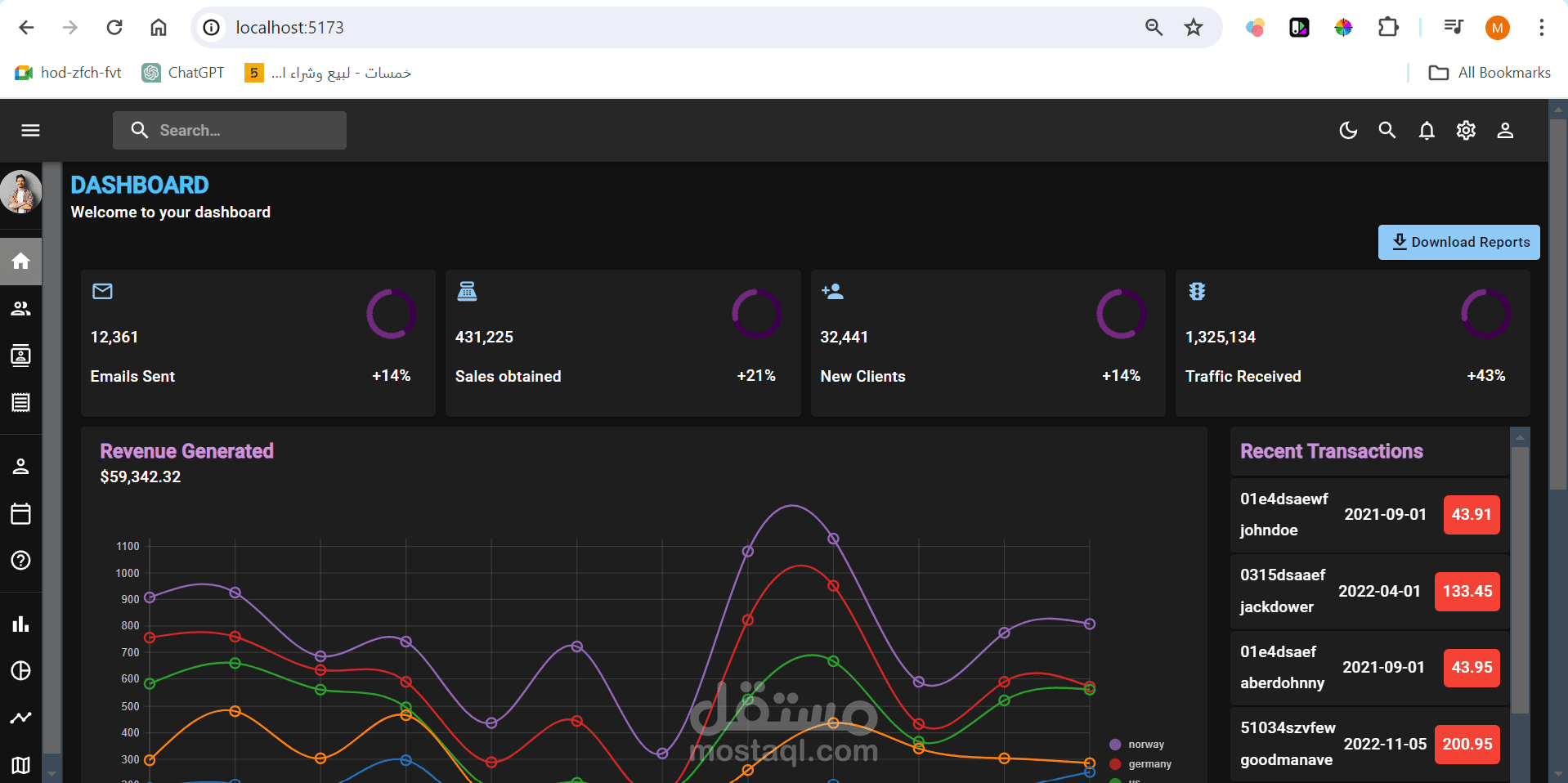The image size is (1568, 783).
Task: Open calendar icon in sidebar
Action: click(20, 513)
